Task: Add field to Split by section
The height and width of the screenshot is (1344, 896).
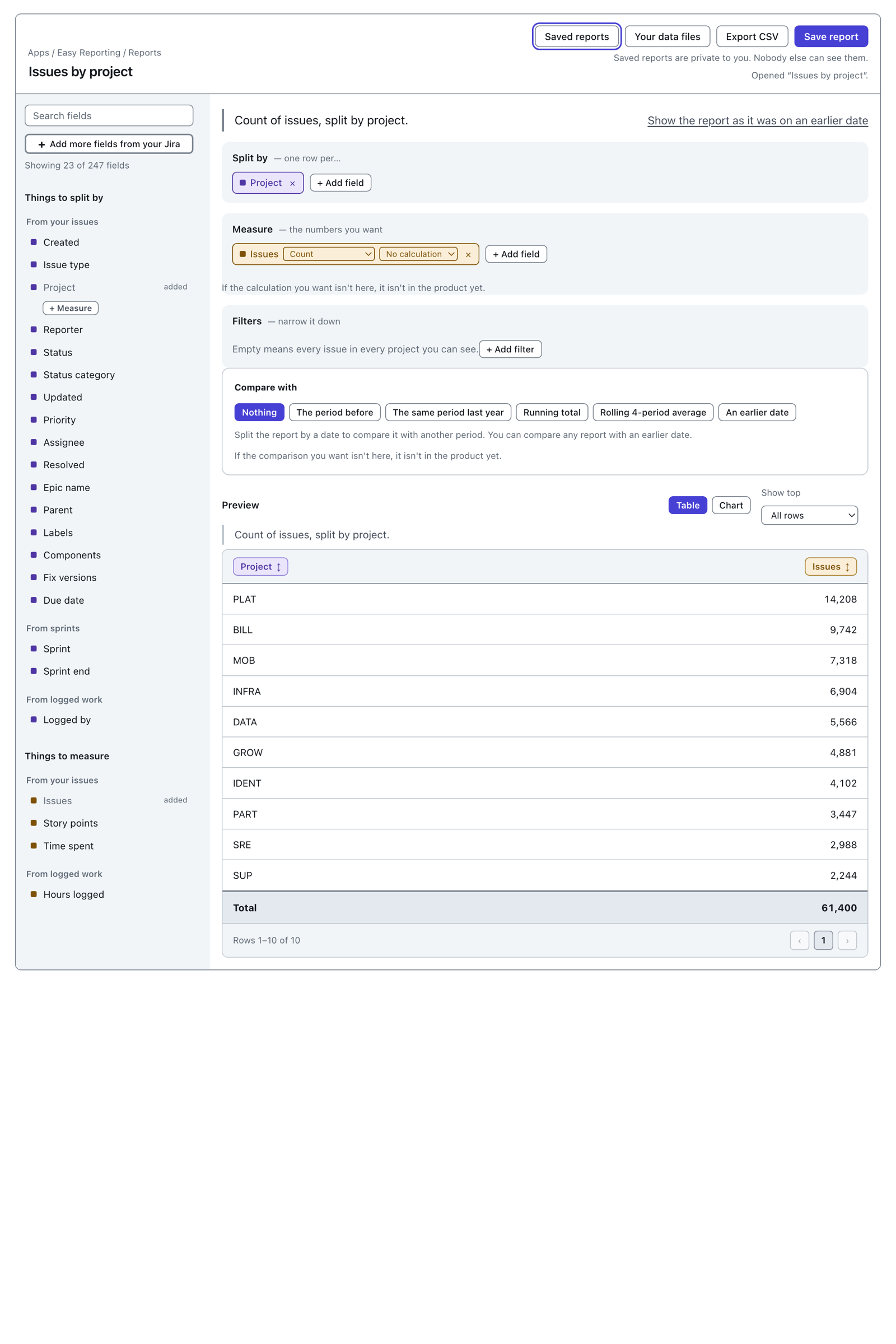Action: pyautogui.click(x=340, y=183)
